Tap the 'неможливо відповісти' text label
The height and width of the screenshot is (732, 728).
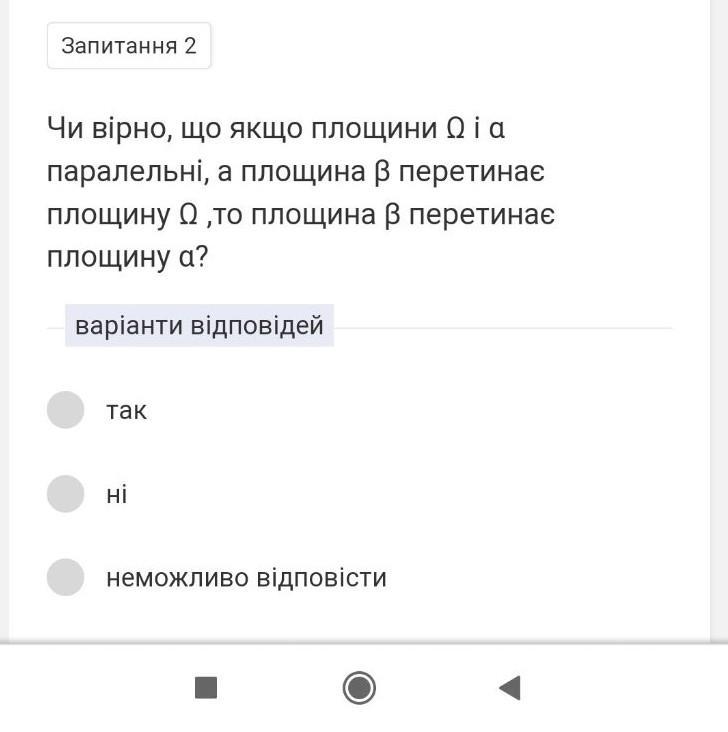pos(246,578)
